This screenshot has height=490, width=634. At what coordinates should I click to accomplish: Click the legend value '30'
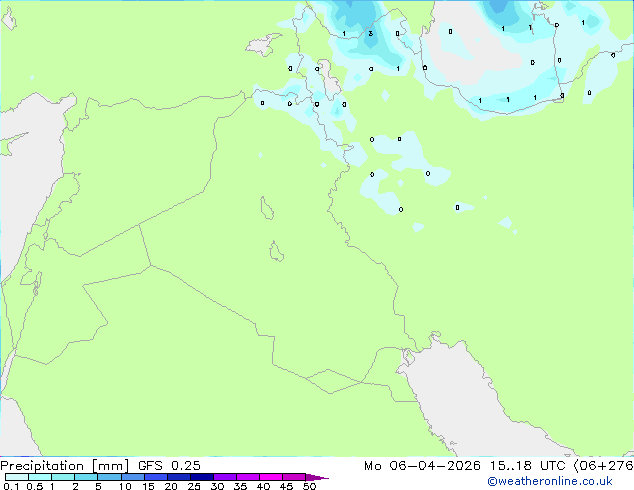click(217, 486)
